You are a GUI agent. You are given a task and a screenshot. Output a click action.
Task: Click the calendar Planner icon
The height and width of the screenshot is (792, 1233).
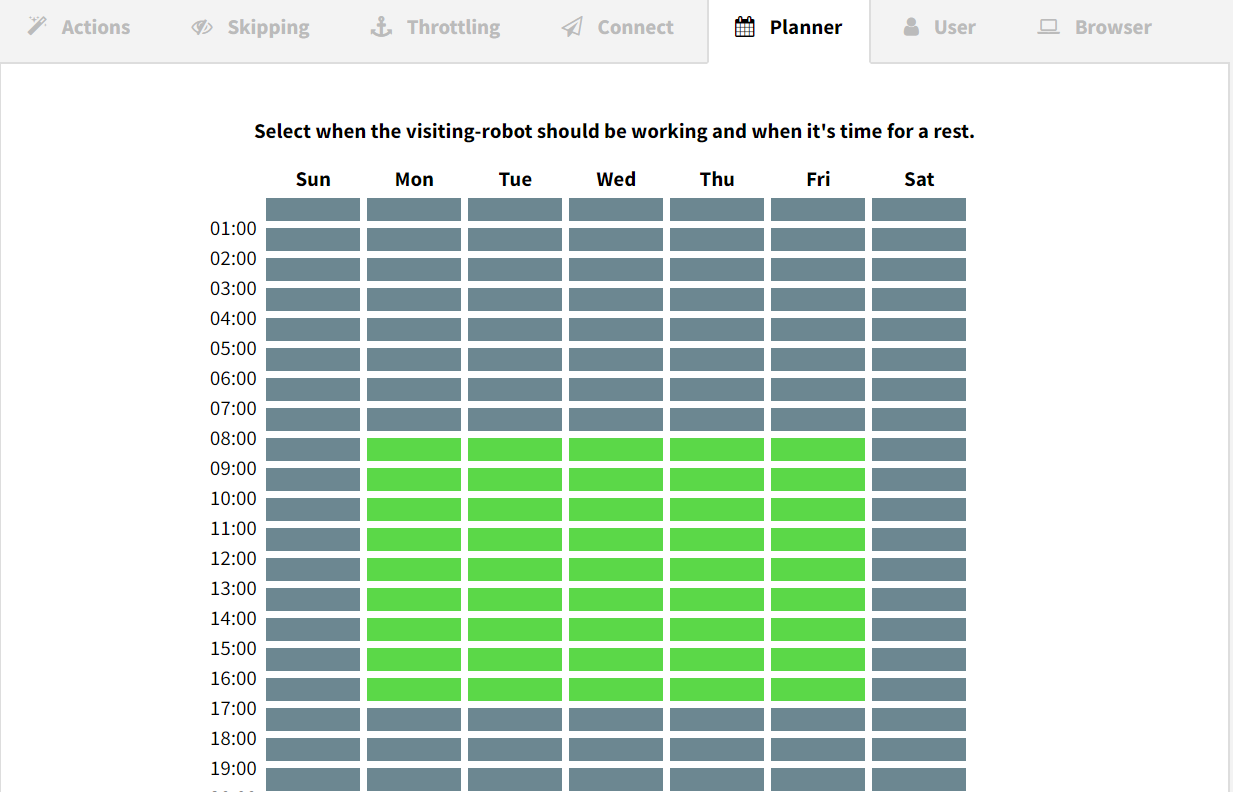click(745, 27)
